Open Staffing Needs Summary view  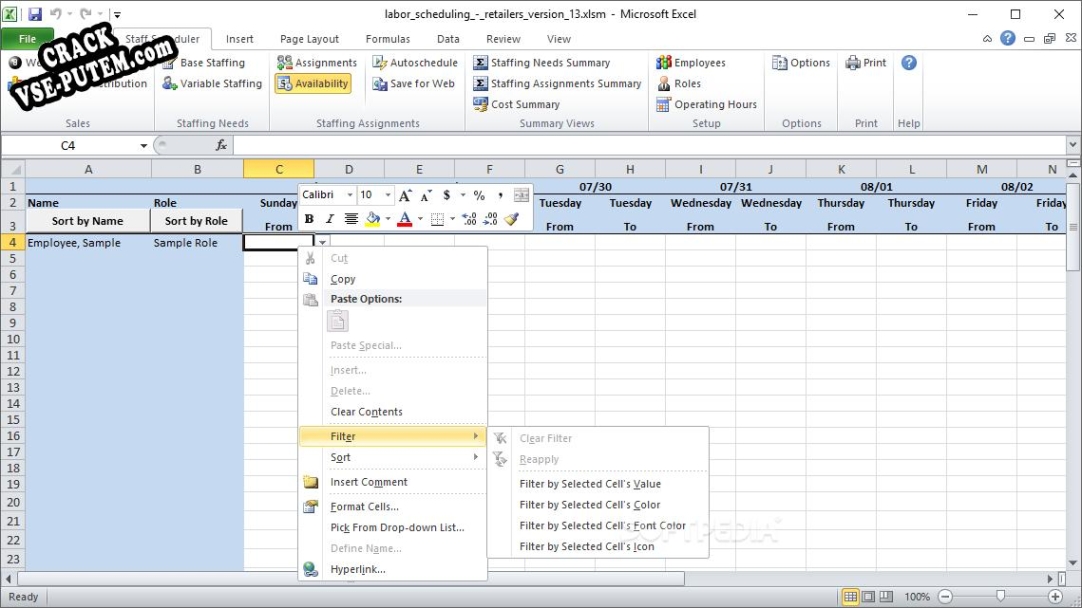click(542, 63)
